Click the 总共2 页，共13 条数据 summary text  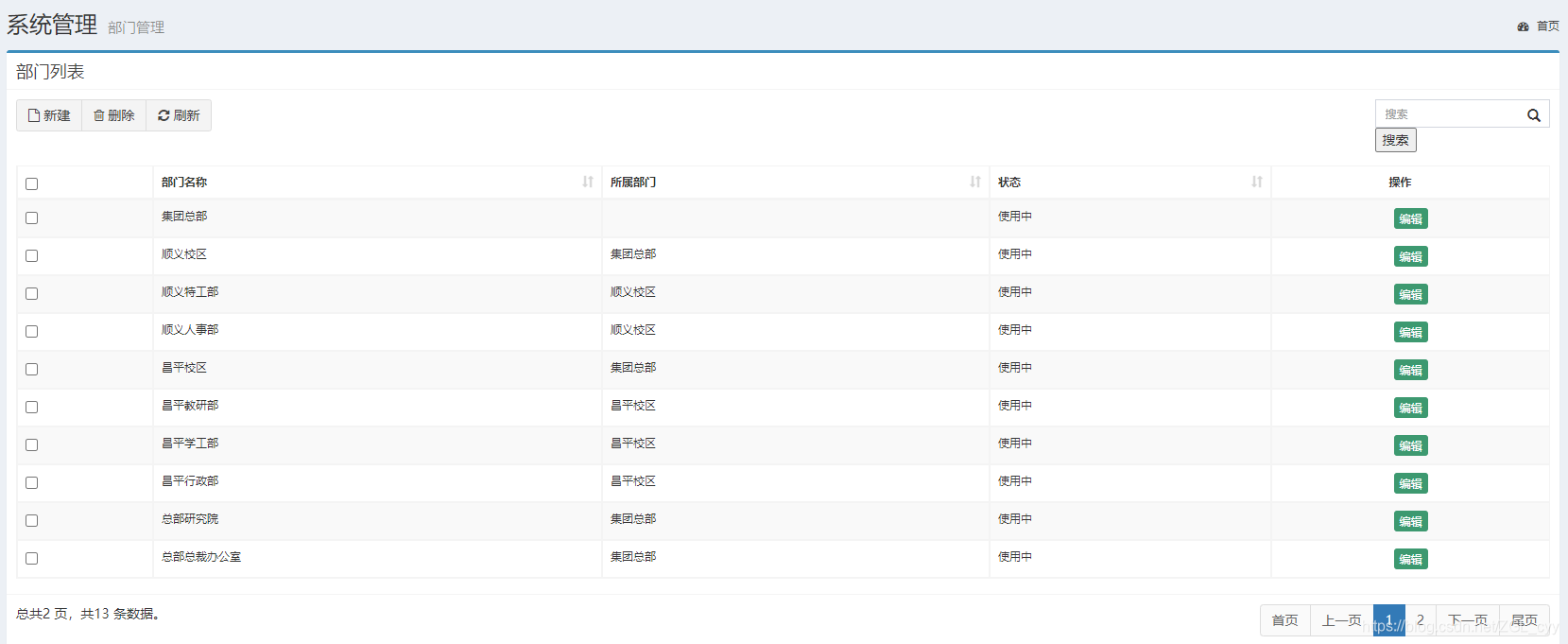88,614
